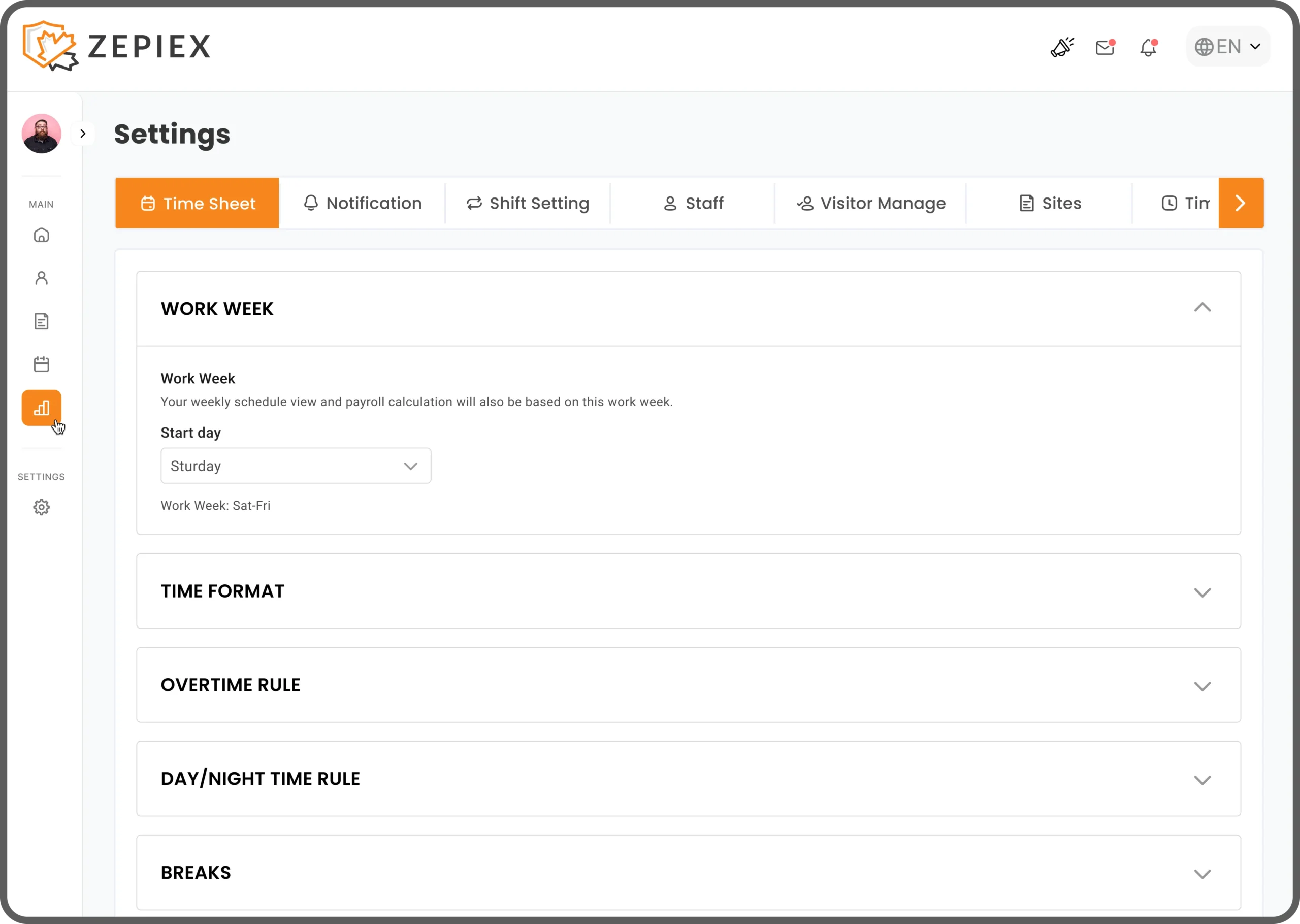Image resolution: width=1300 pixels, height=924 pixels.
Task: Collapse the WORK WEEK section
Action: [x=1201, y=308]
